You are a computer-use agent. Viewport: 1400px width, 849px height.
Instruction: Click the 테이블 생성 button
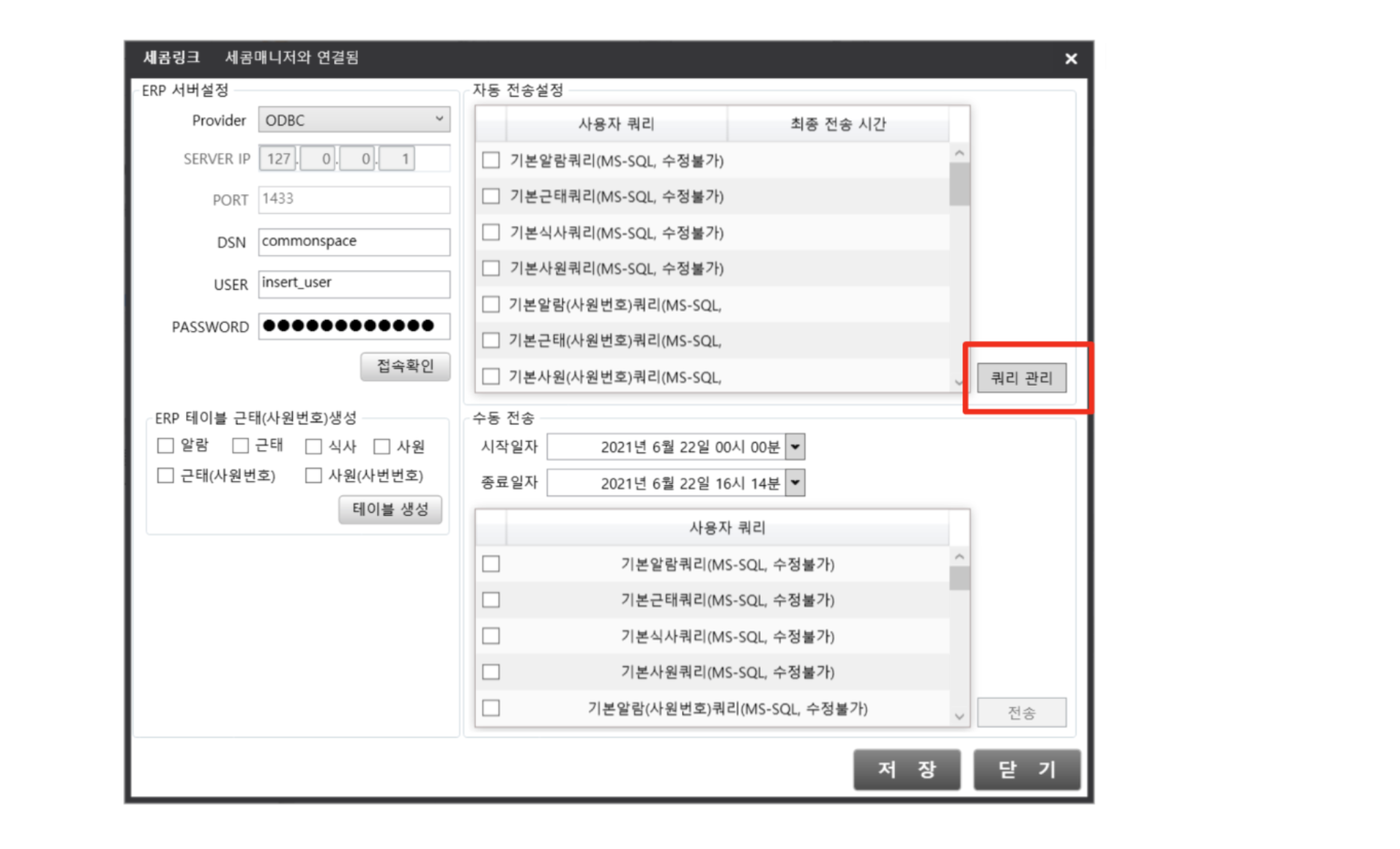pos(390,510)
